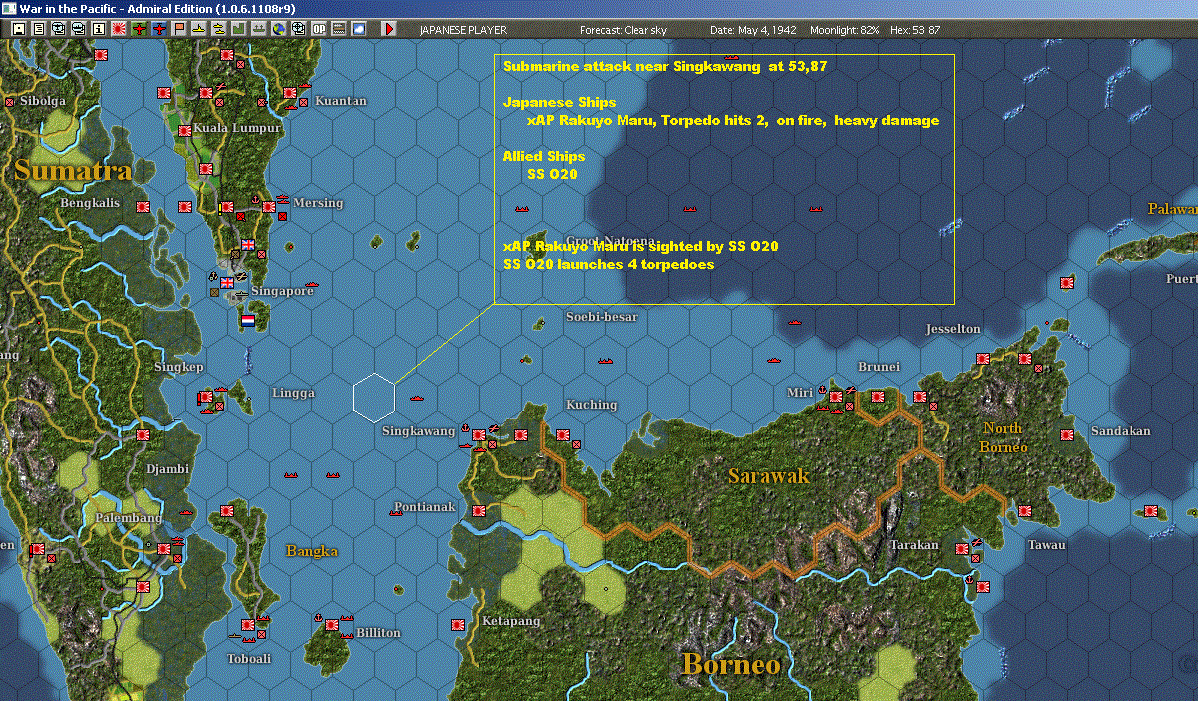The width and height of the screenshot is (1198, 701).
Task: Open the save game disk icon
Action: (18, 29)
